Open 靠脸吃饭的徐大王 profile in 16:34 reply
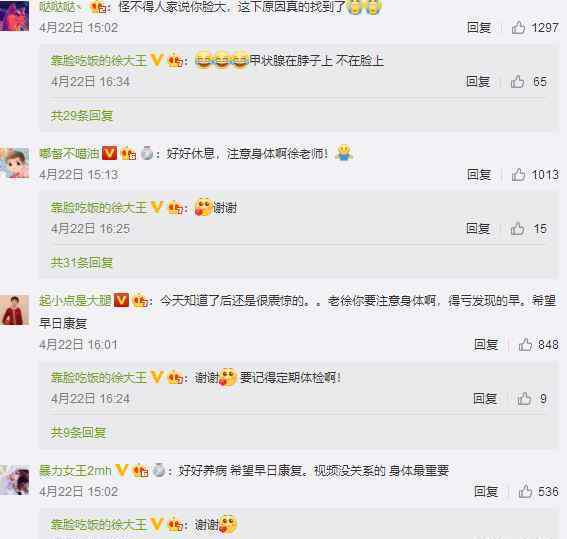567x539 pixels. tap(99, 60)
